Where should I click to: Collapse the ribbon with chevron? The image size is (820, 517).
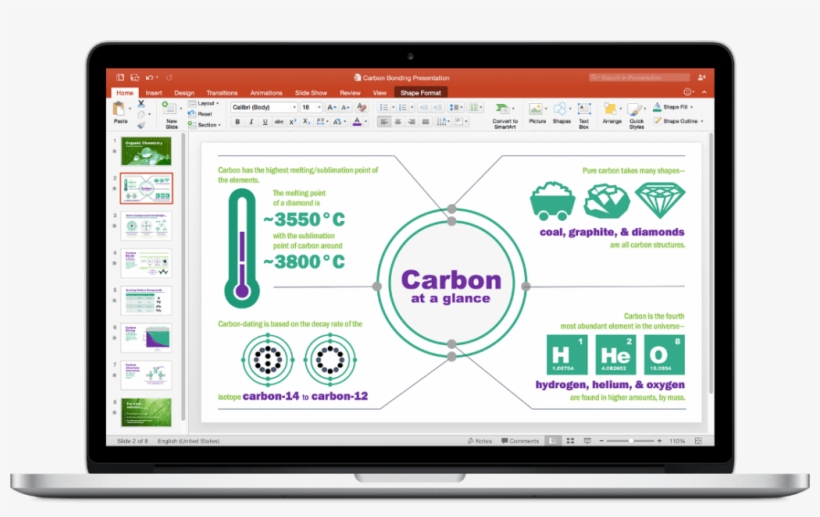704,92
